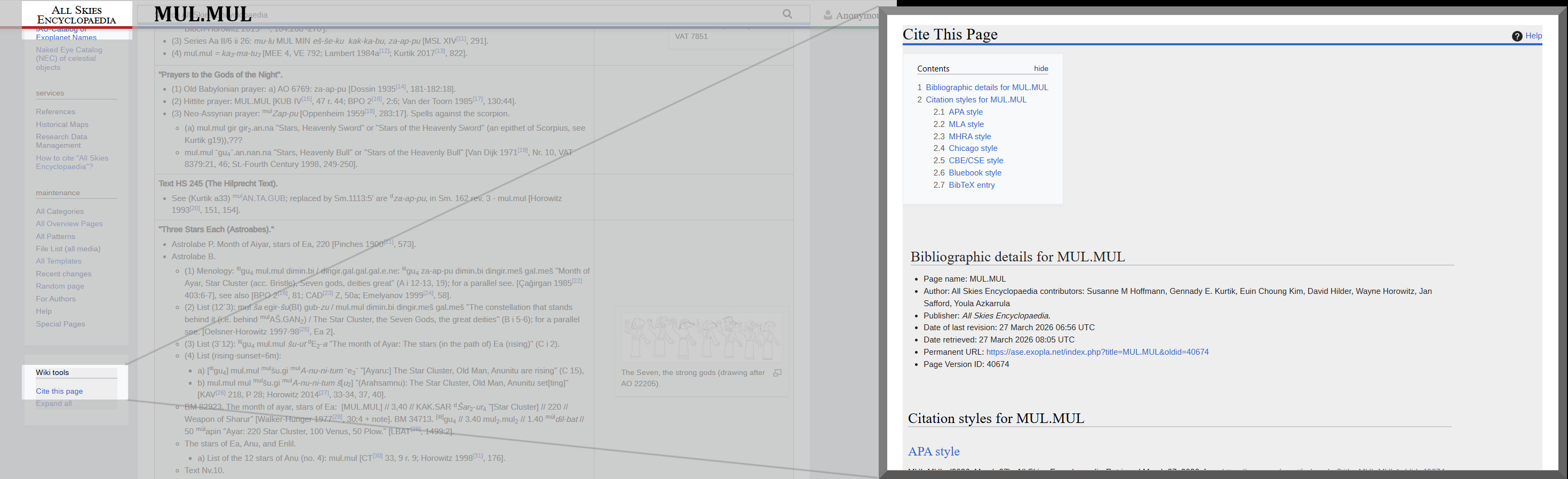The height and width of the screenshot is (479, 1568).
Task: Click the search magnifier icon
Action: pyautogui.click(x=787, y=14)
